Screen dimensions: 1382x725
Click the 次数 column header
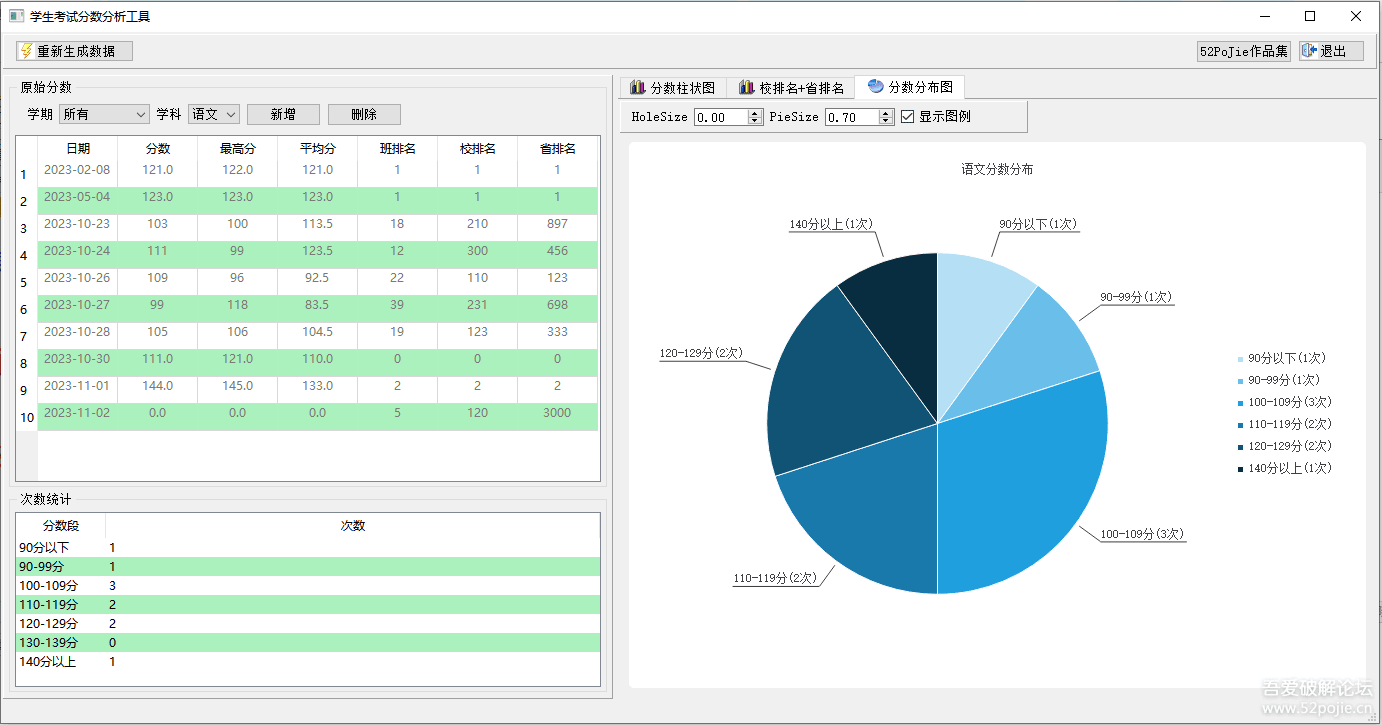pos(353,525)
